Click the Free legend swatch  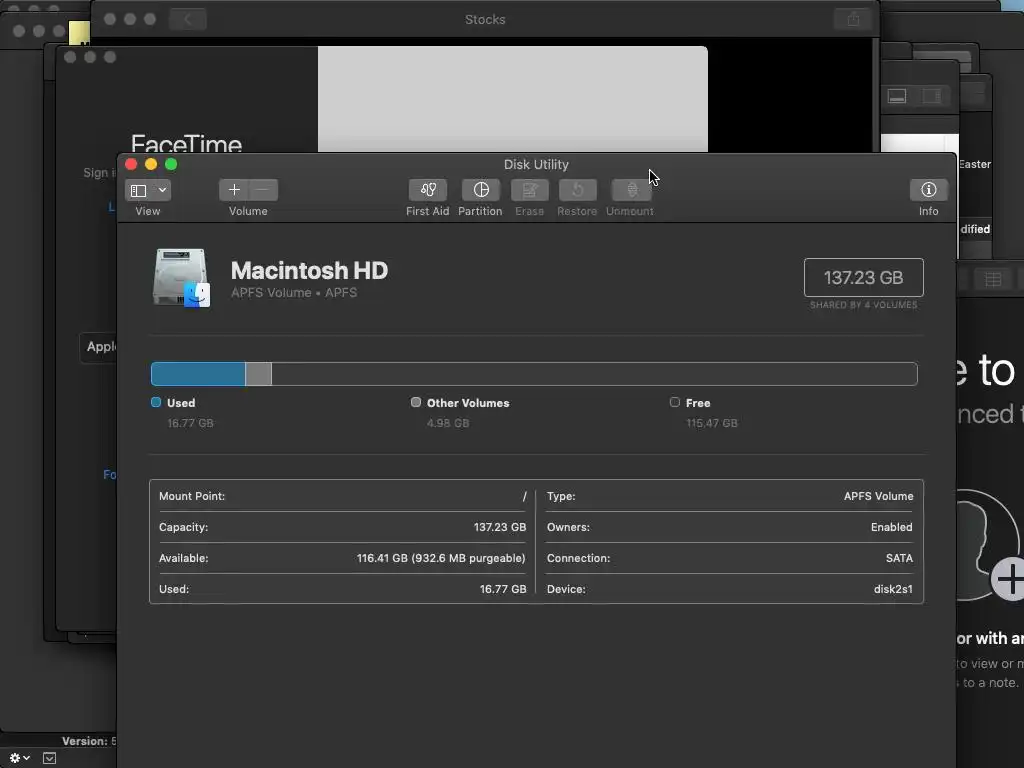(x=675, y=402)
